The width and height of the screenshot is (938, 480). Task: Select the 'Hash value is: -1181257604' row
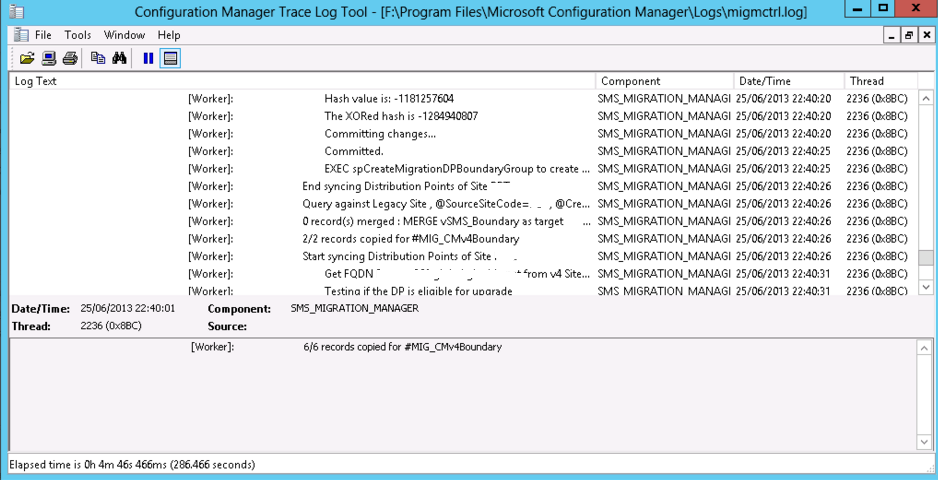click(464, 98)
